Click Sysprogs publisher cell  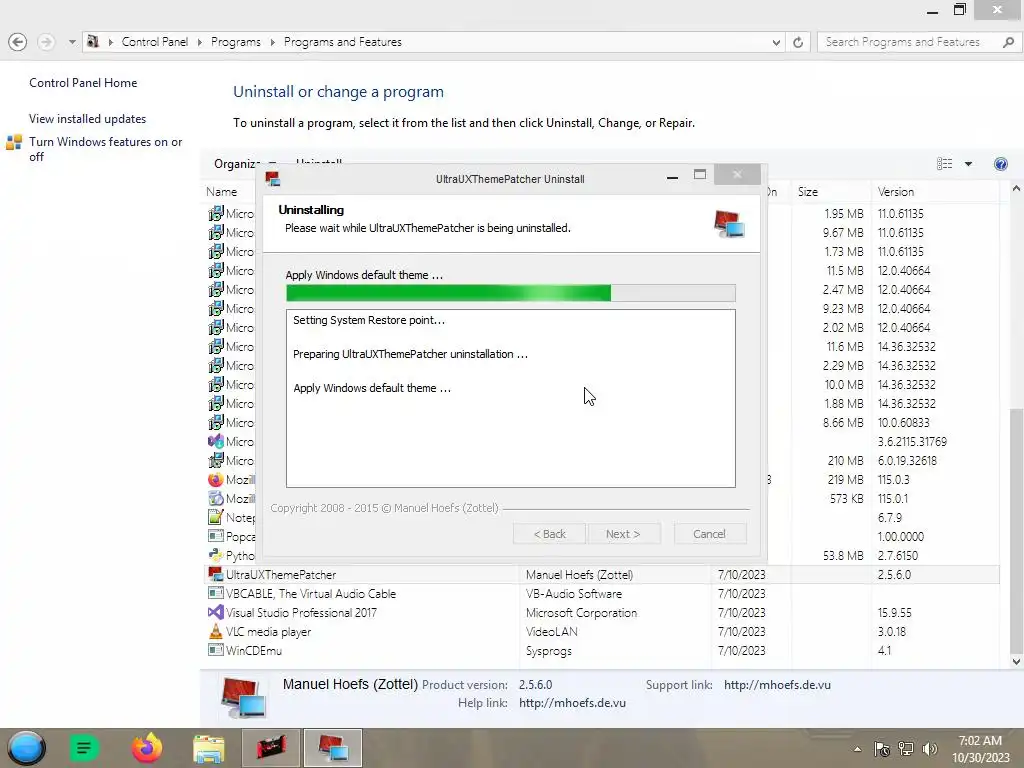[x=549, y=651]
